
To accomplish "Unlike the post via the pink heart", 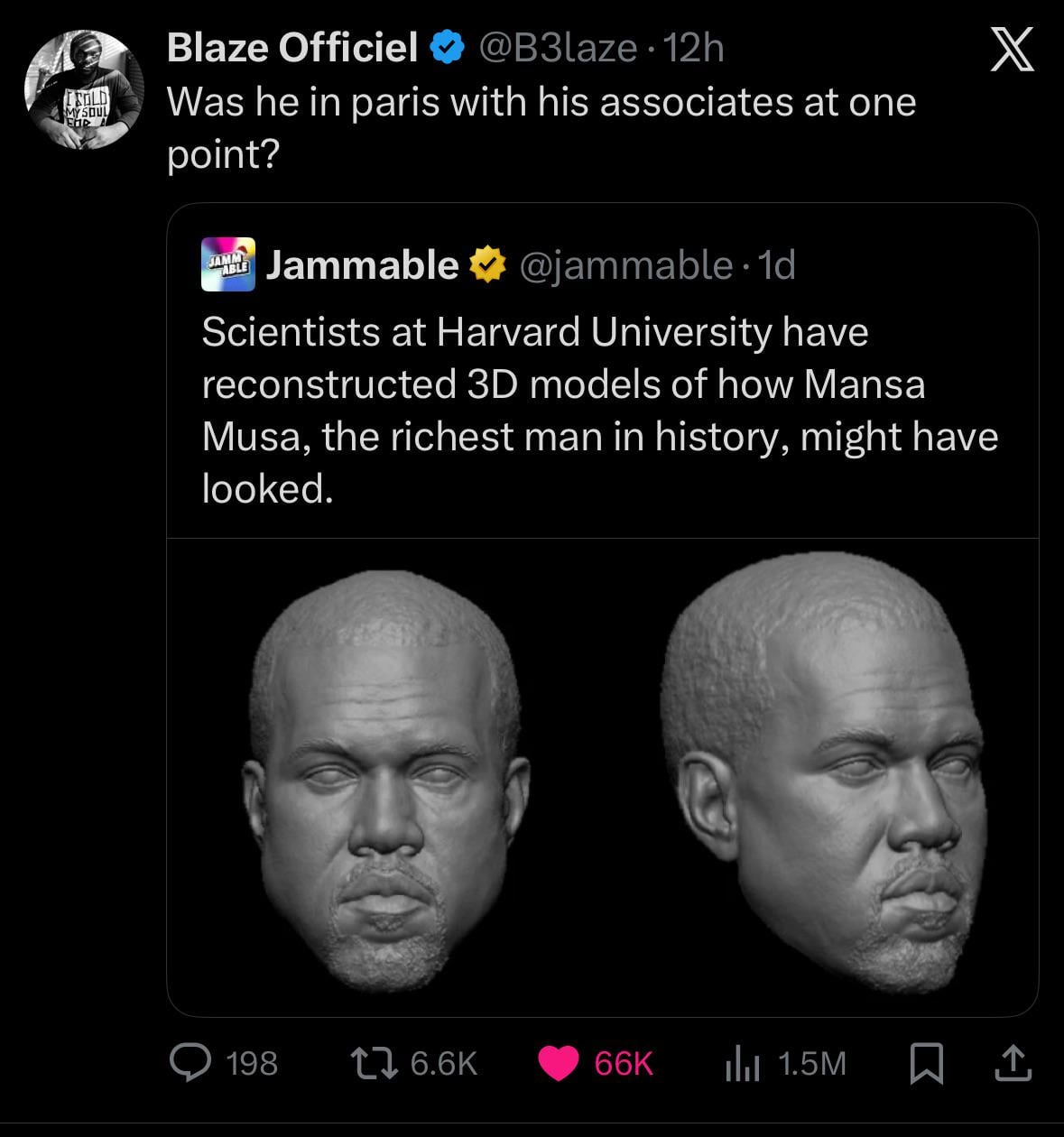I will pyautogui.click(x=559, y=1063).
